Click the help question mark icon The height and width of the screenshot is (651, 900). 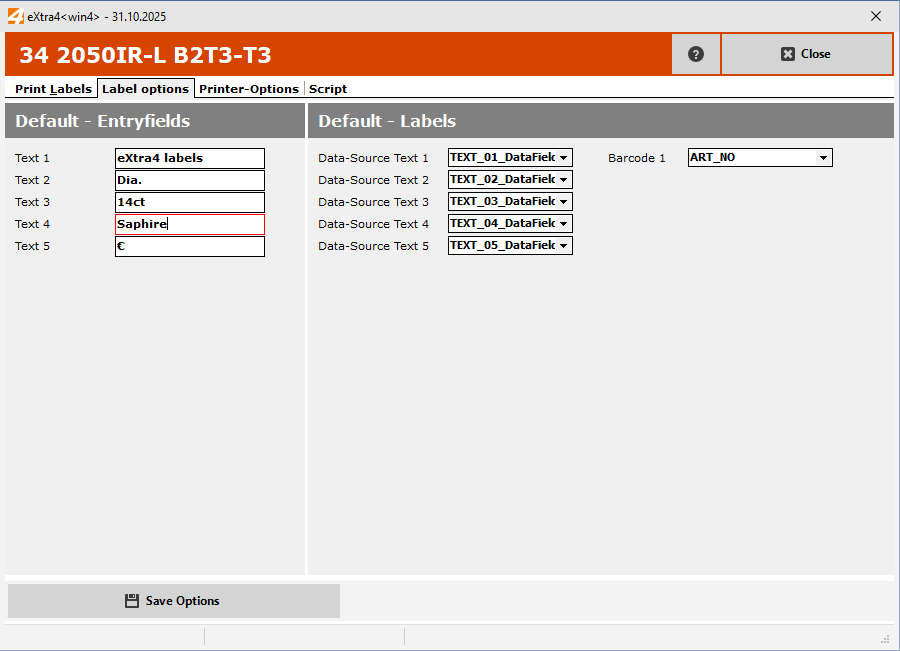(696, 54)
